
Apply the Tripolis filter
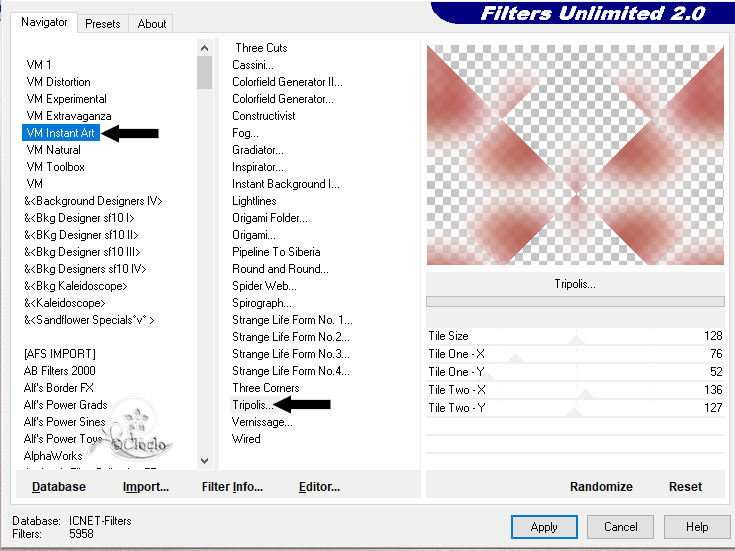pos(544,527)
